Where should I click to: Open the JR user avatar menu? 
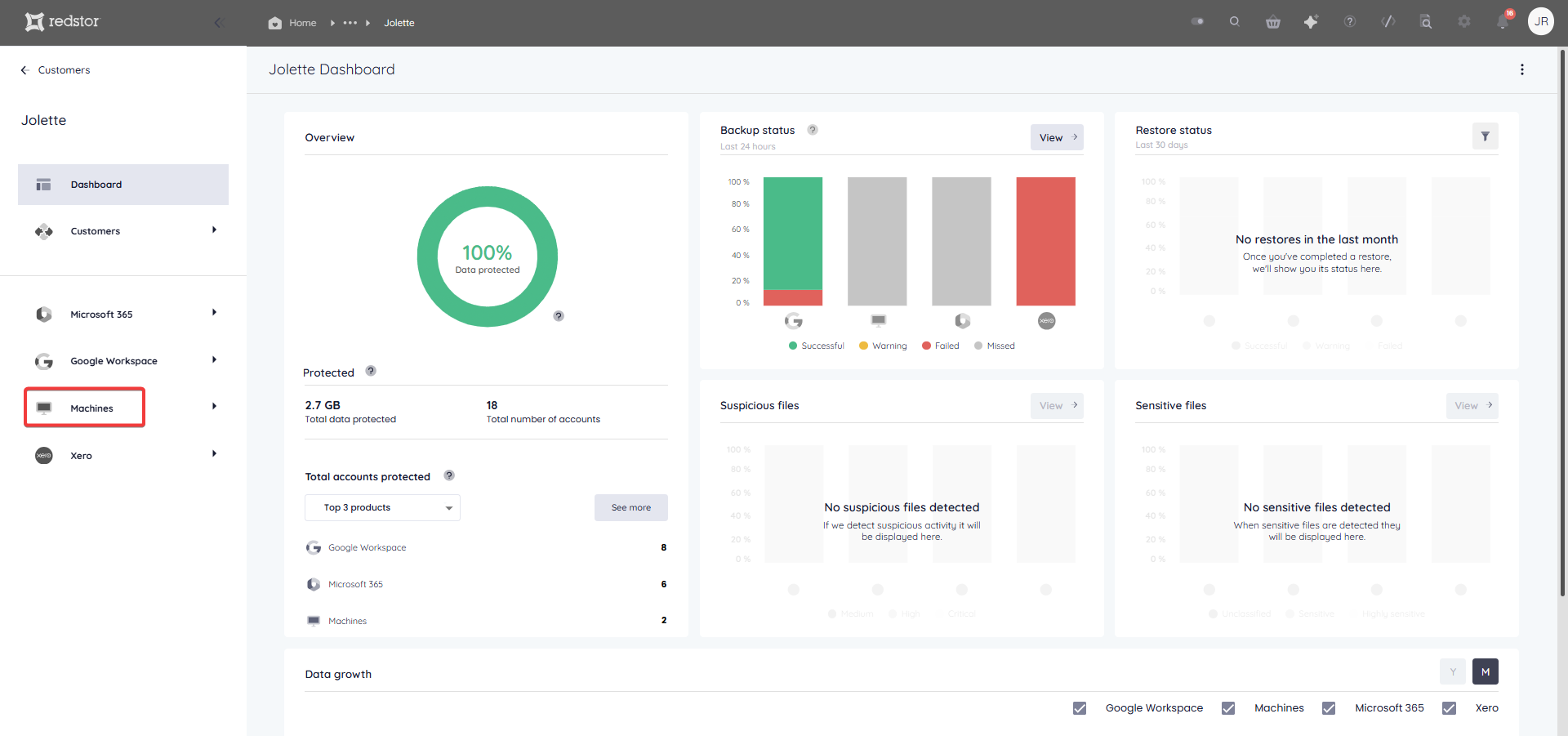[x=1541, y=22]
